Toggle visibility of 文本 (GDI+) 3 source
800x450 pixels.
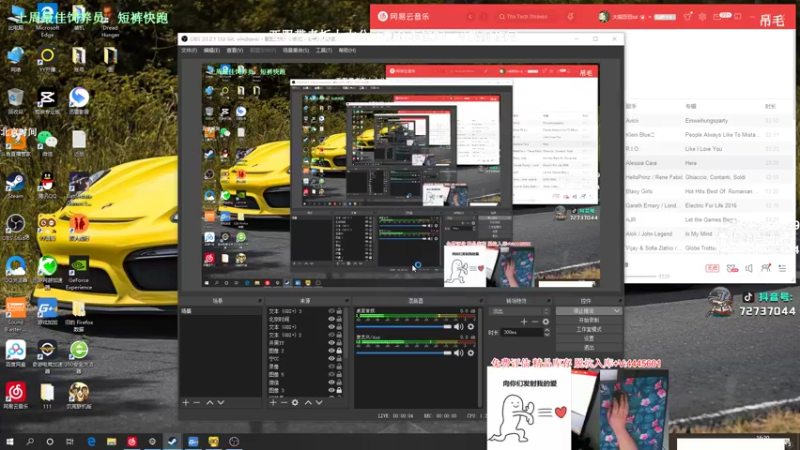tap(332, 311)
